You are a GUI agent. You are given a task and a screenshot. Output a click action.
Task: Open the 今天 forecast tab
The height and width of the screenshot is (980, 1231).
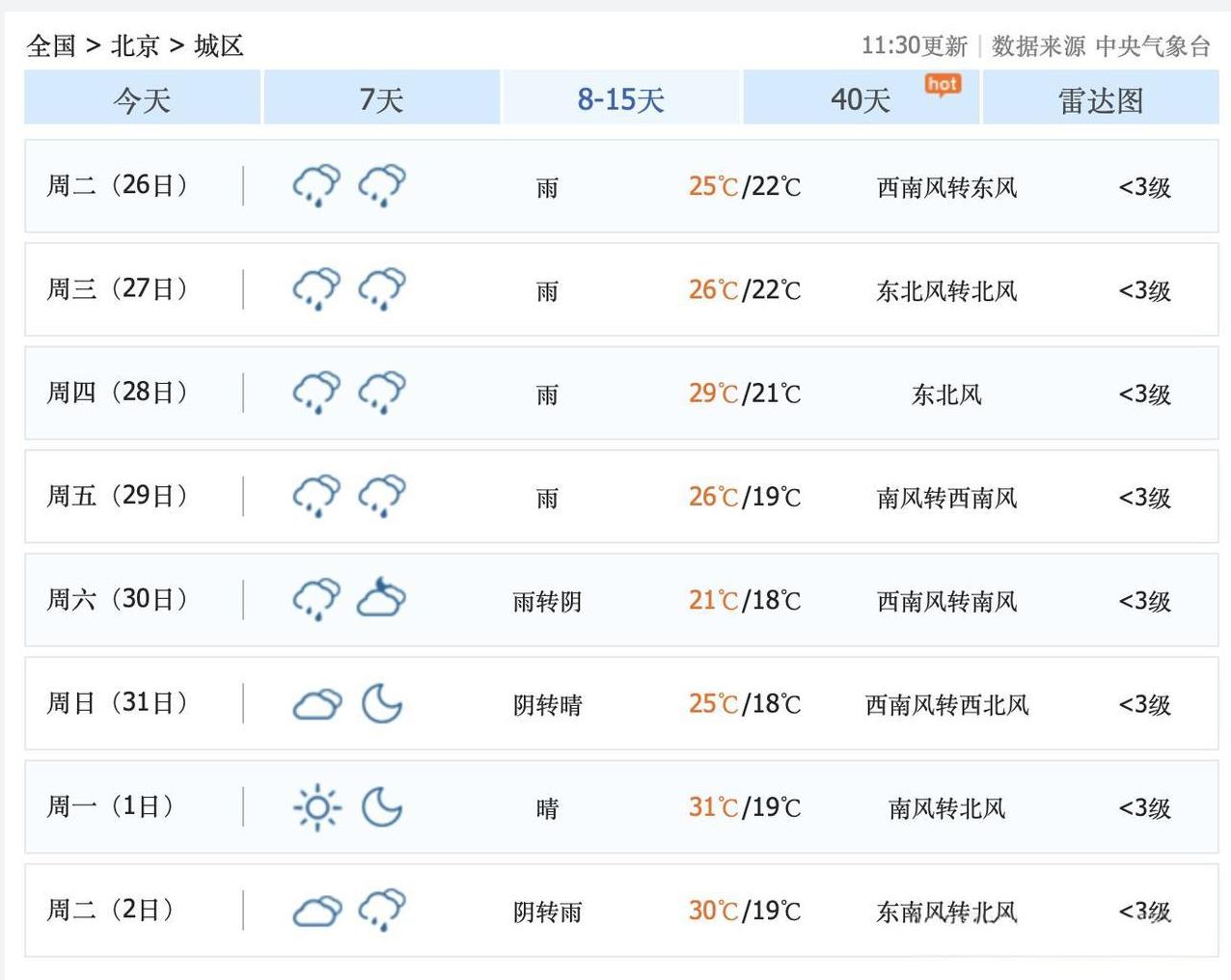pyautogui.click(x=142, y=99)
